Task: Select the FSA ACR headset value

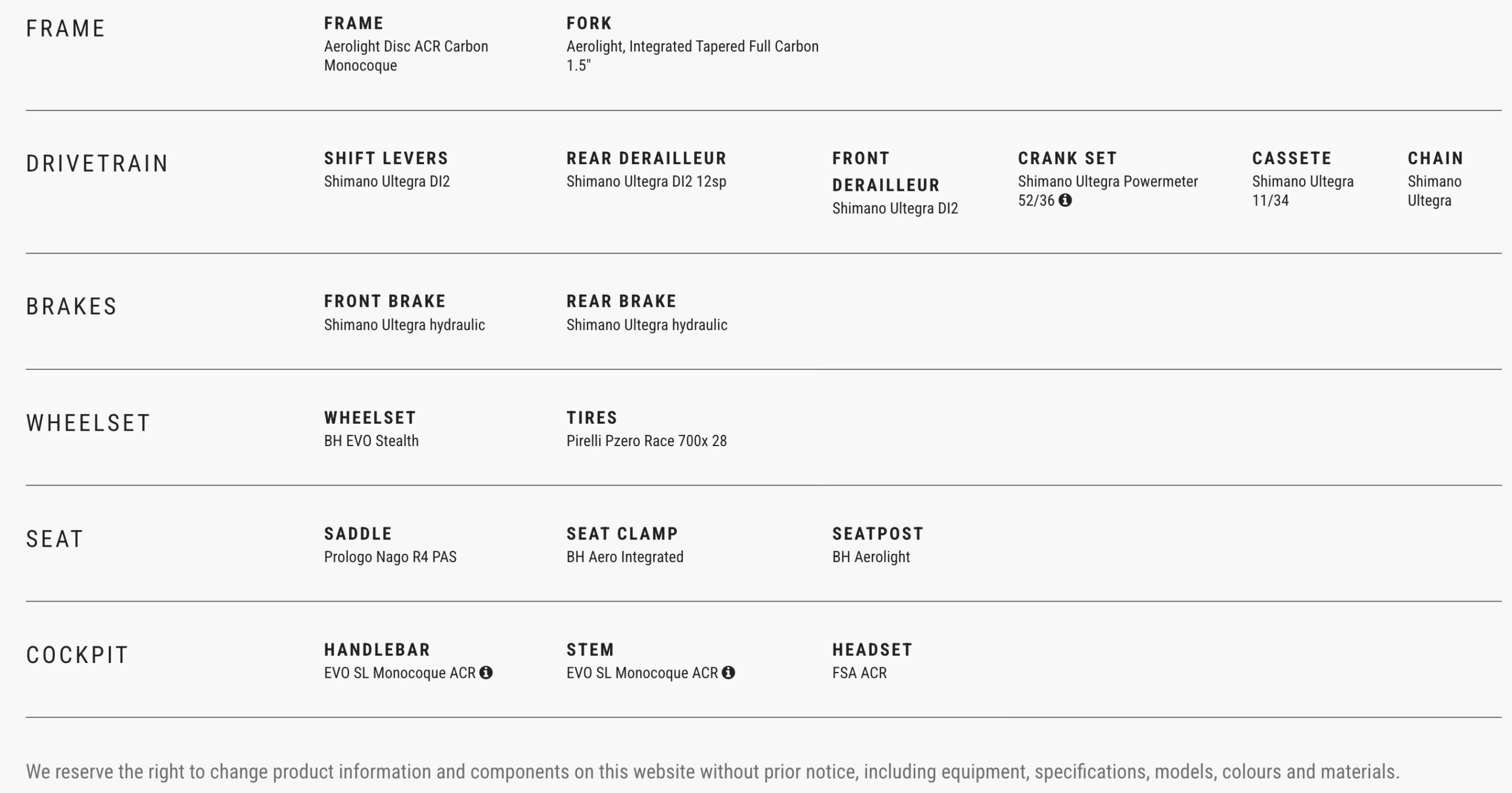Action: point(859,673)
